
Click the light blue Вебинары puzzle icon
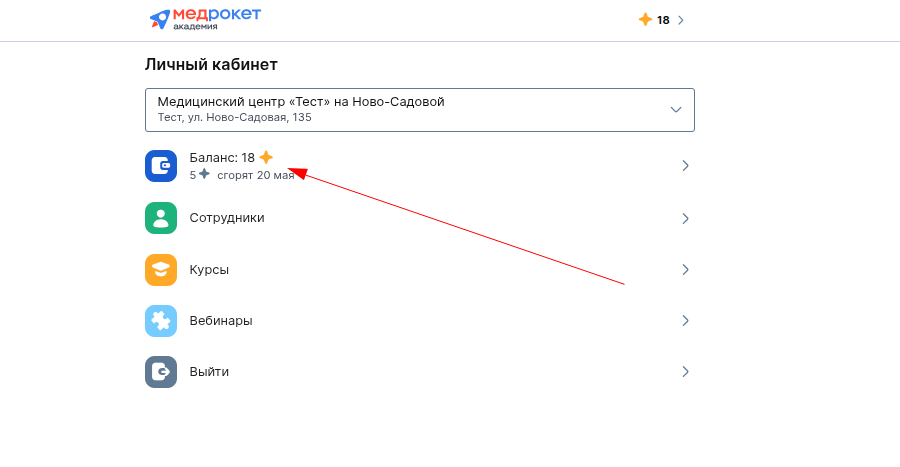coord(161,321)
